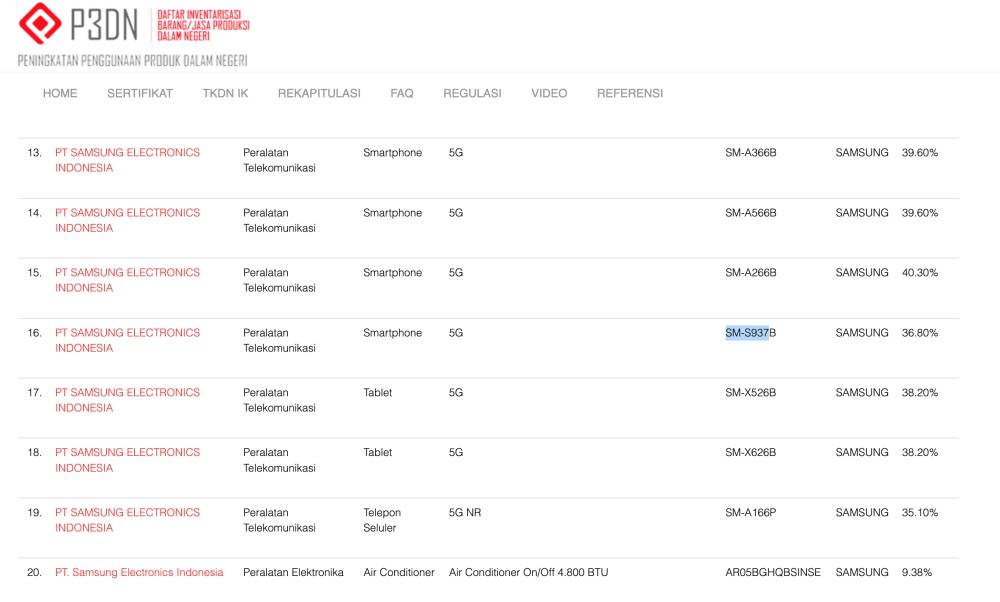The image size is (1000, 602).
Task: Open company link in row 16
Action: coord(127,340)
